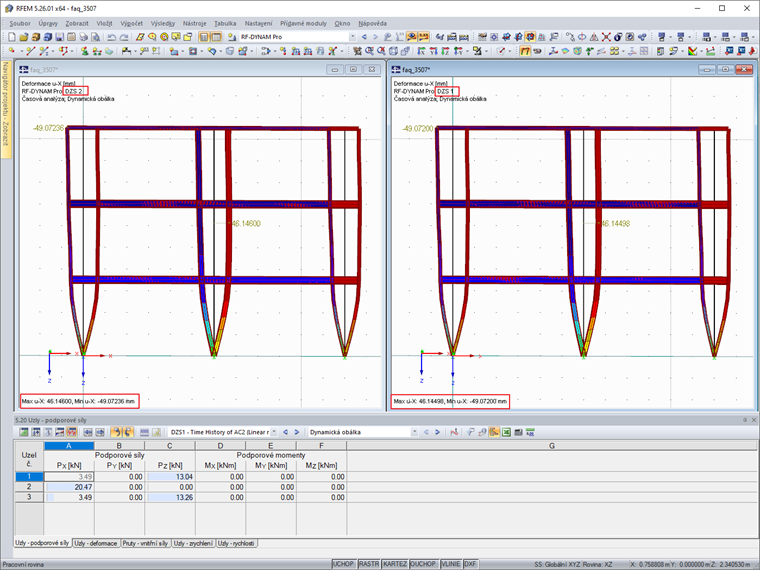Image resolution: width=760 pixels, height=570 pixels.
Task: Select the new line tool icon
Action: coord(31,51)
